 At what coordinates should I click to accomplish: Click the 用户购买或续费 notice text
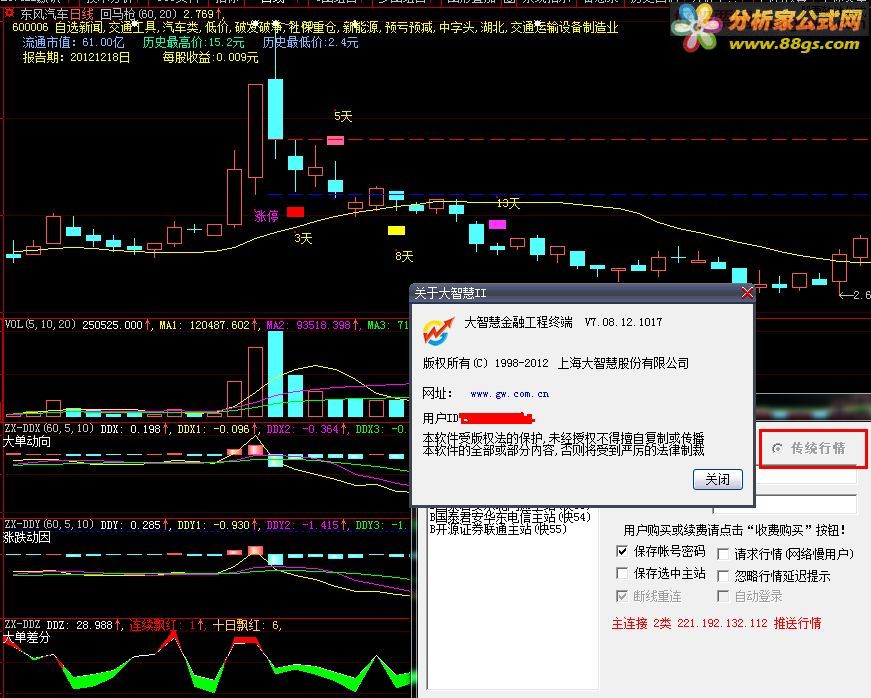[x=735, y=530]
